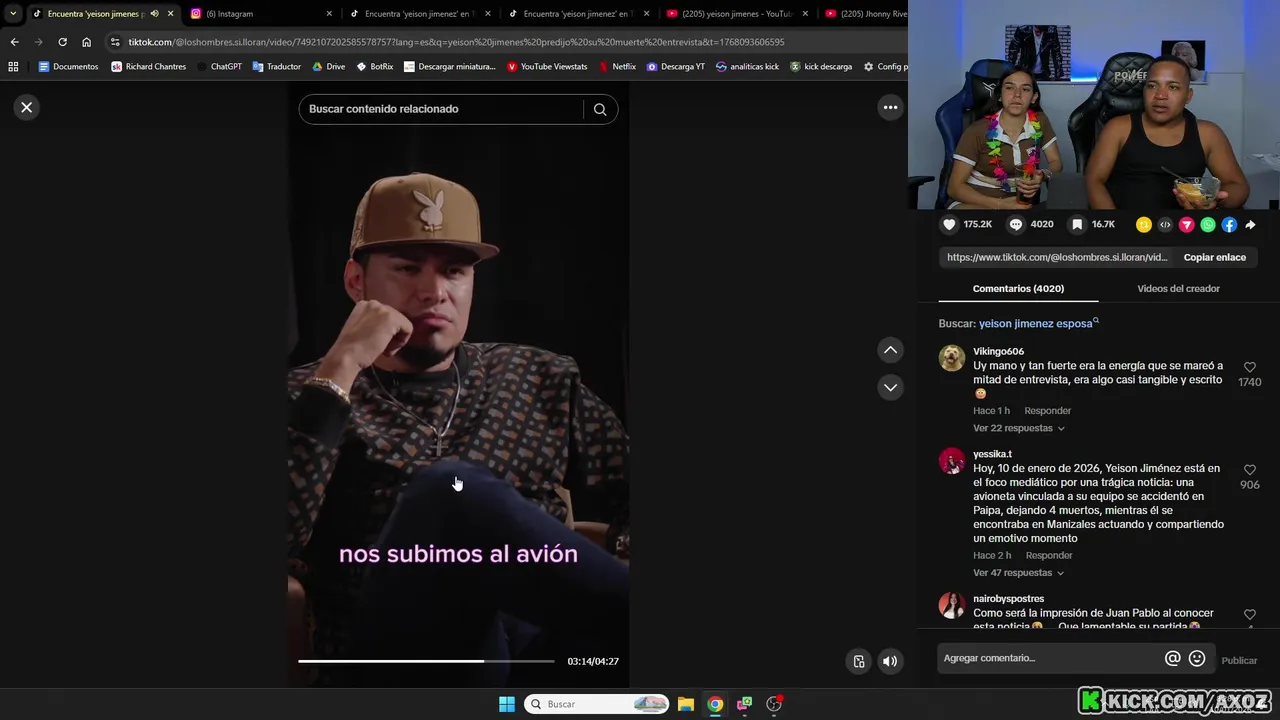Viewport: 1280px width, 720px height.
Task: Click the site info icon in address bar
Action: pos(115,42)
